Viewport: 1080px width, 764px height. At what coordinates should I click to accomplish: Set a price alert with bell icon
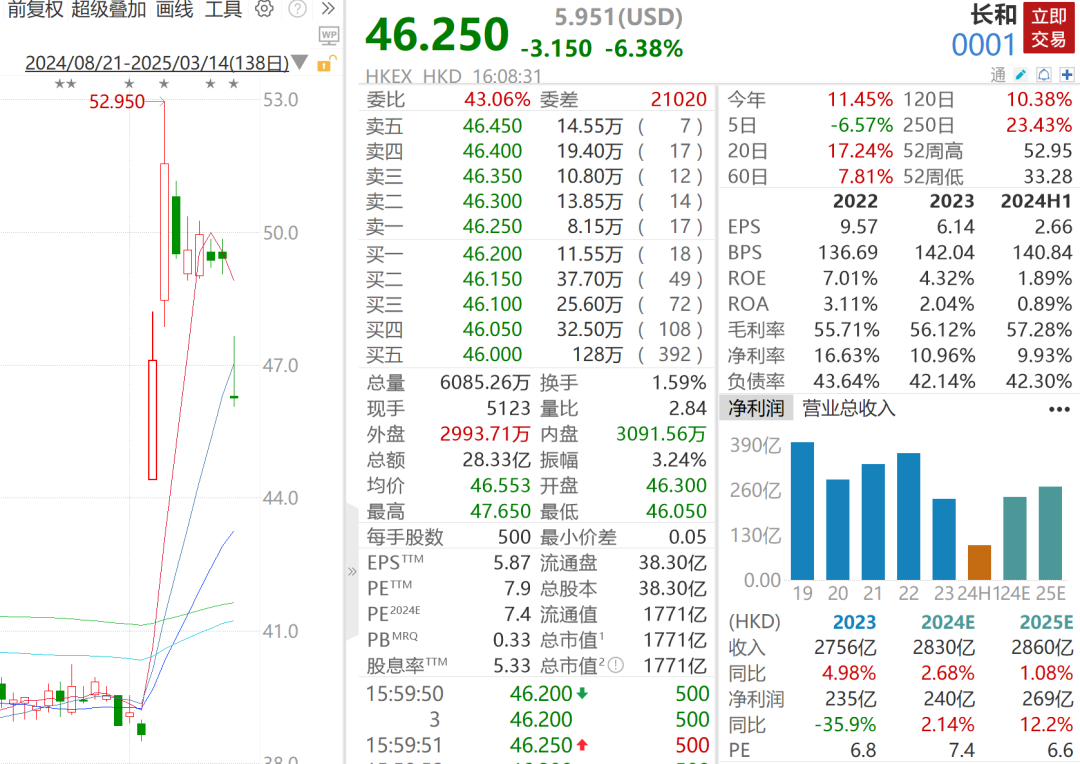1044,75
